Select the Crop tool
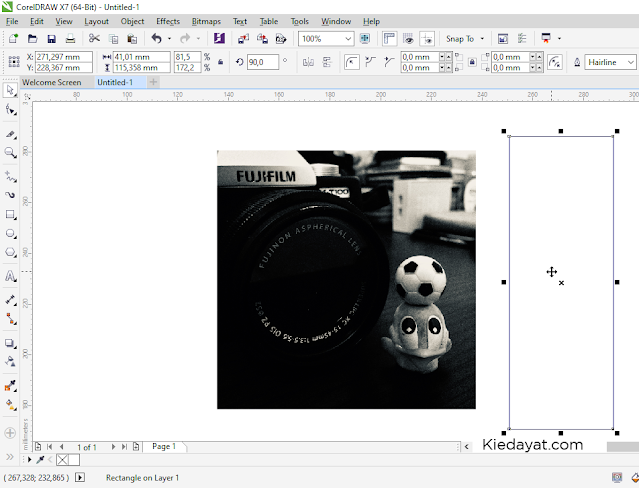 (x=10, y=135)
